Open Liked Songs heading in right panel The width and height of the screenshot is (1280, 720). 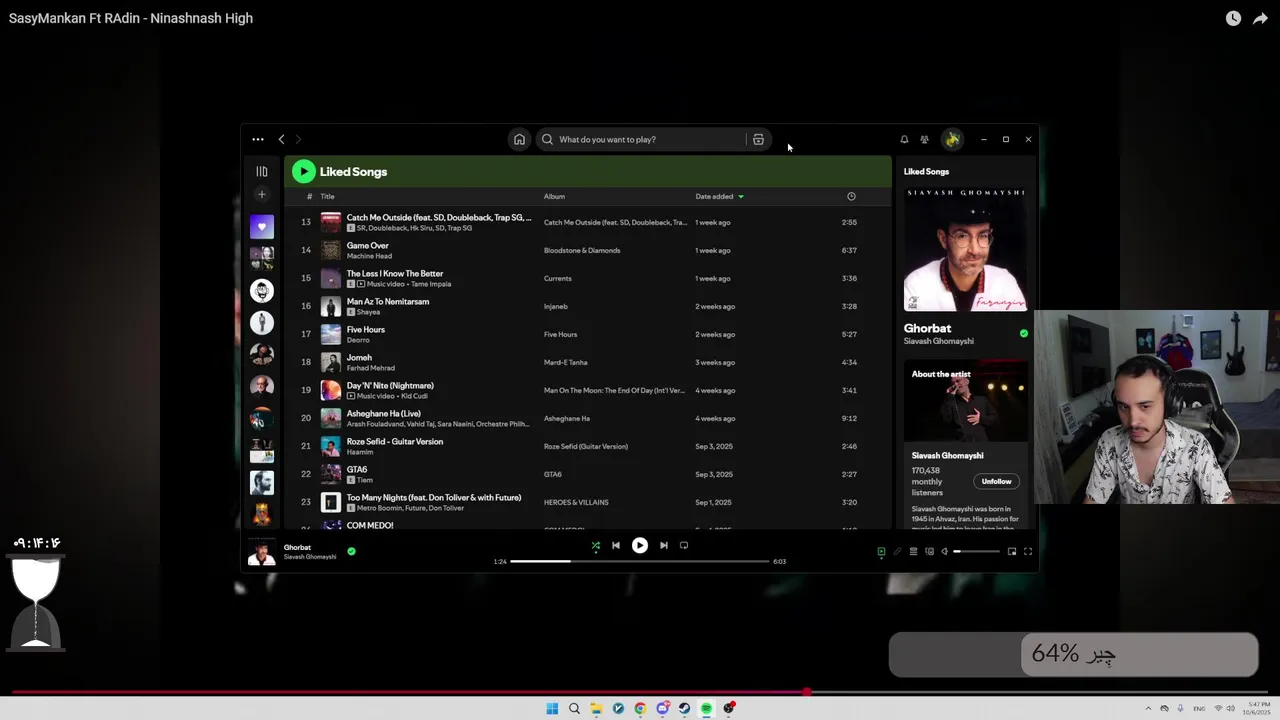click(926, 171)
